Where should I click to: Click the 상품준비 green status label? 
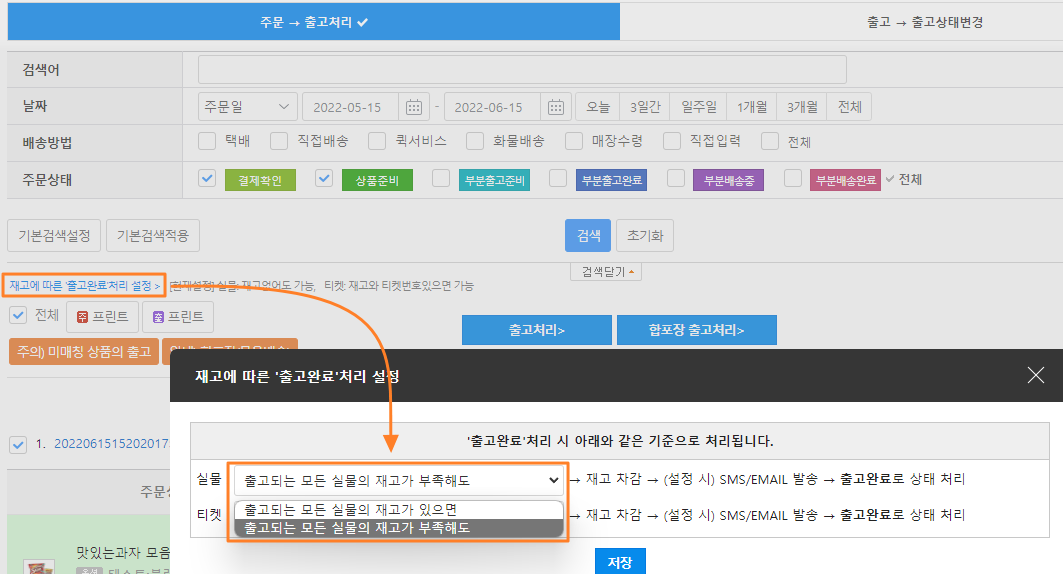coord(377,180)
